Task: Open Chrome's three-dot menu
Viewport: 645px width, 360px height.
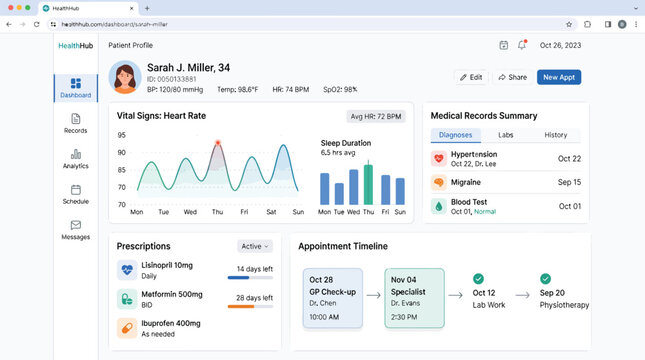Action: (636, 24)
